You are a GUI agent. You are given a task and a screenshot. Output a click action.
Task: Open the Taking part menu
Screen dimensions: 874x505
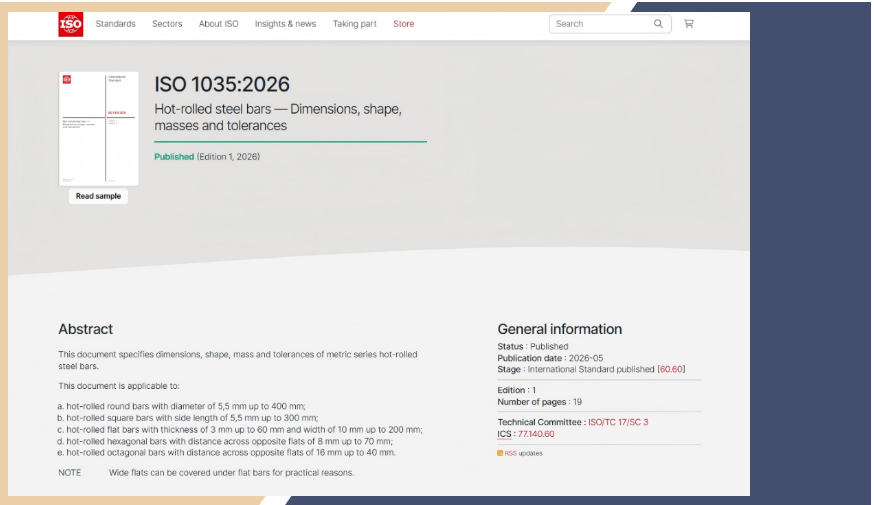click(x=355, y=24)
